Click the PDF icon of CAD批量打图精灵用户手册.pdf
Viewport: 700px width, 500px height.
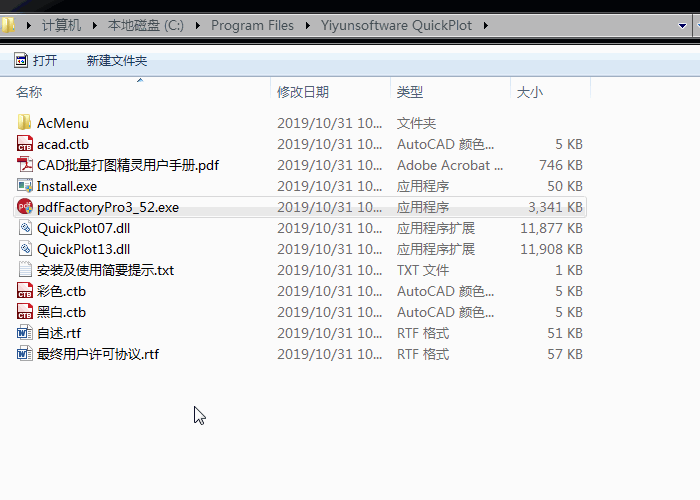[25, 165]
